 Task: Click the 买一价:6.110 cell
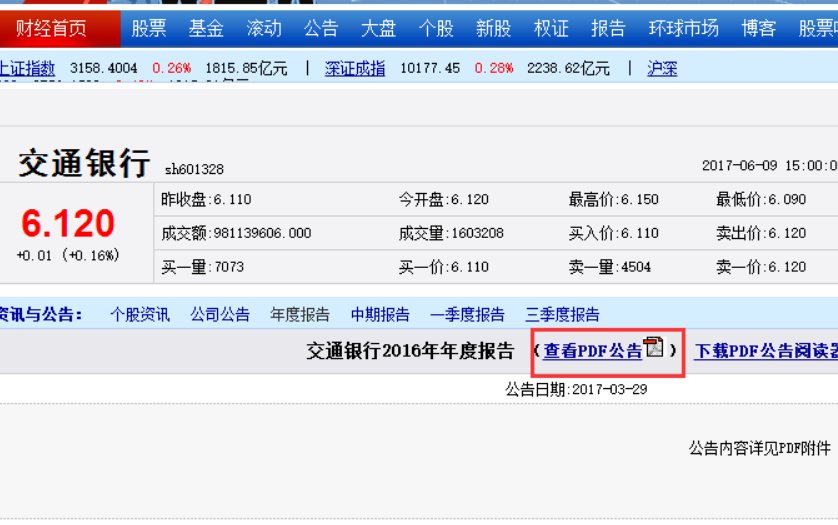tap(443, 267)
